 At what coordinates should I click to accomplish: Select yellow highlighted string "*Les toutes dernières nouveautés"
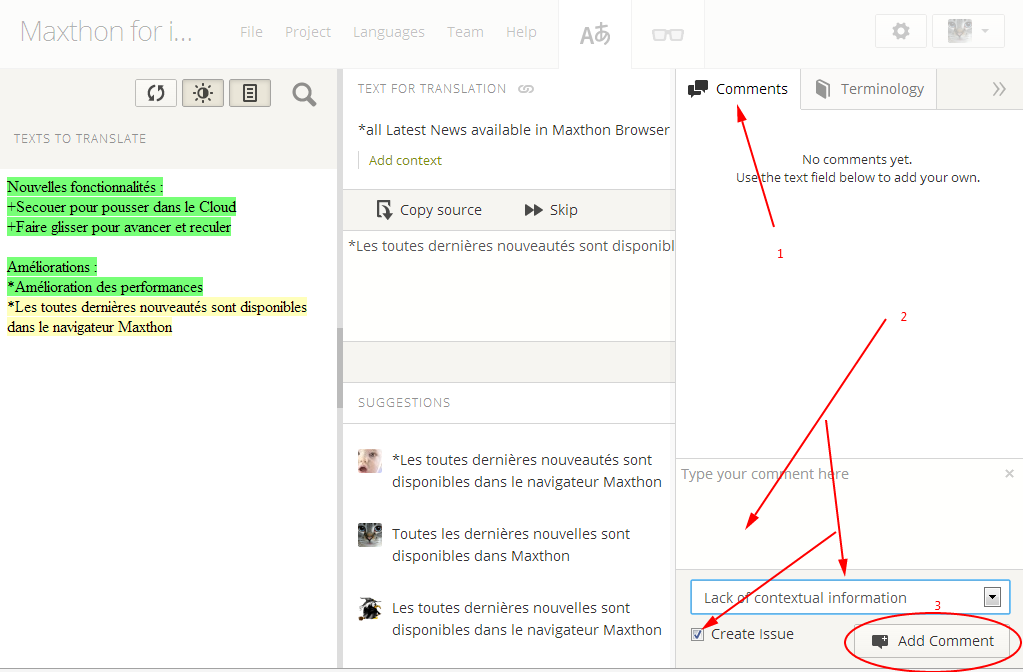[157, 317]
